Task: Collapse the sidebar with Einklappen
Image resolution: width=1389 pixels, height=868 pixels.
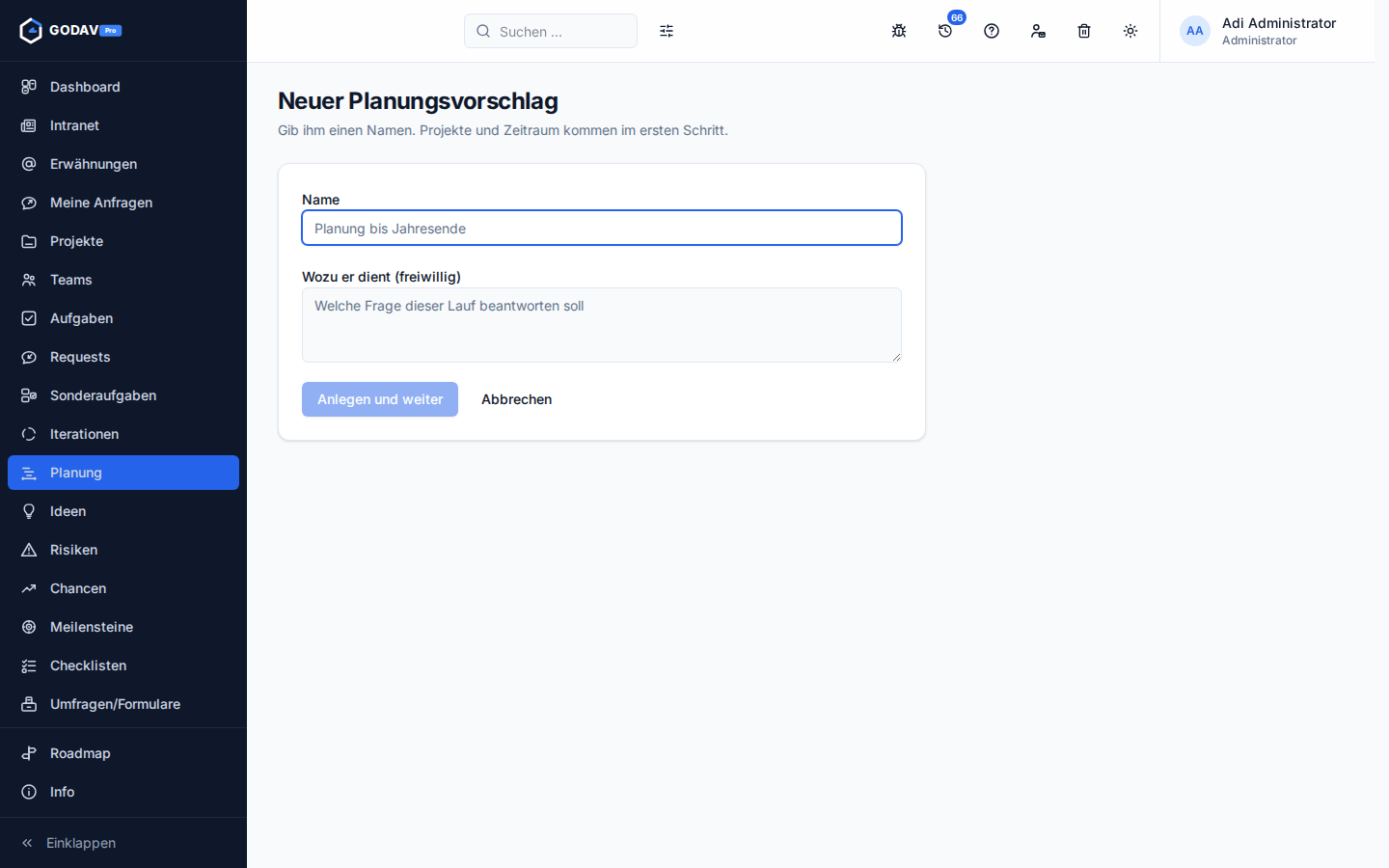Action: click(123, 843)
